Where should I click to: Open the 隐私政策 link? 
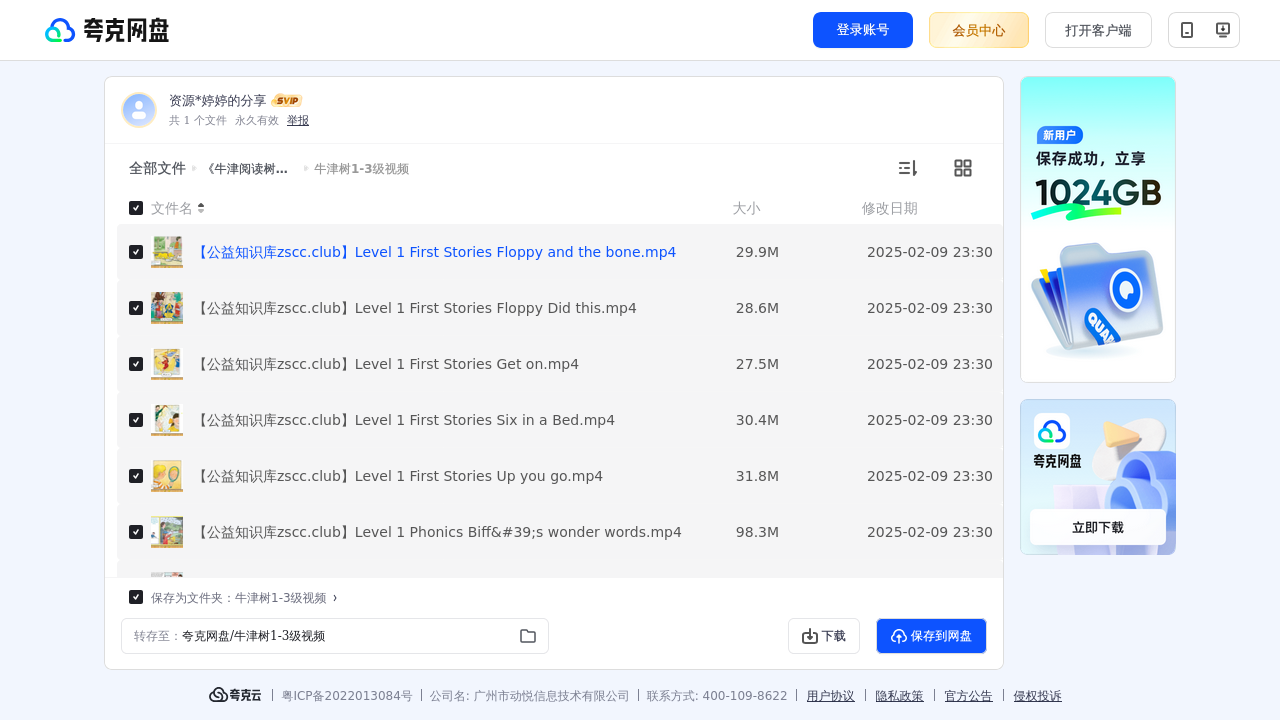click(900, 696)
